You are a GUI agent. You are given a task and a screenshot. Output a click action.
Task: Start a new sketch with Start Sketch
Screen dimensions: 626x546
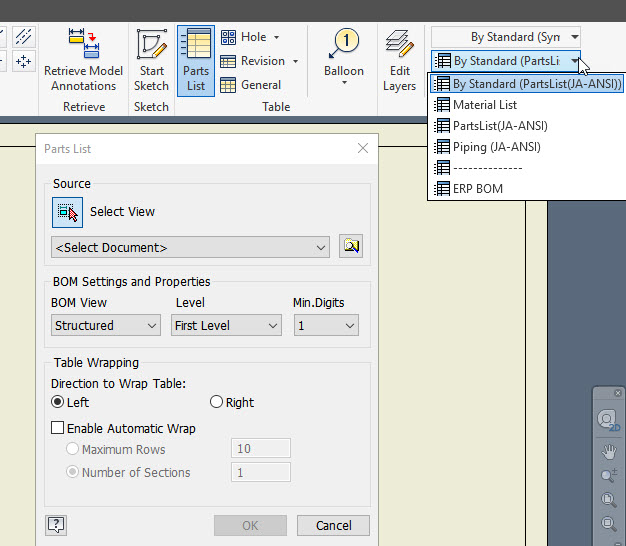coord(151,61)
